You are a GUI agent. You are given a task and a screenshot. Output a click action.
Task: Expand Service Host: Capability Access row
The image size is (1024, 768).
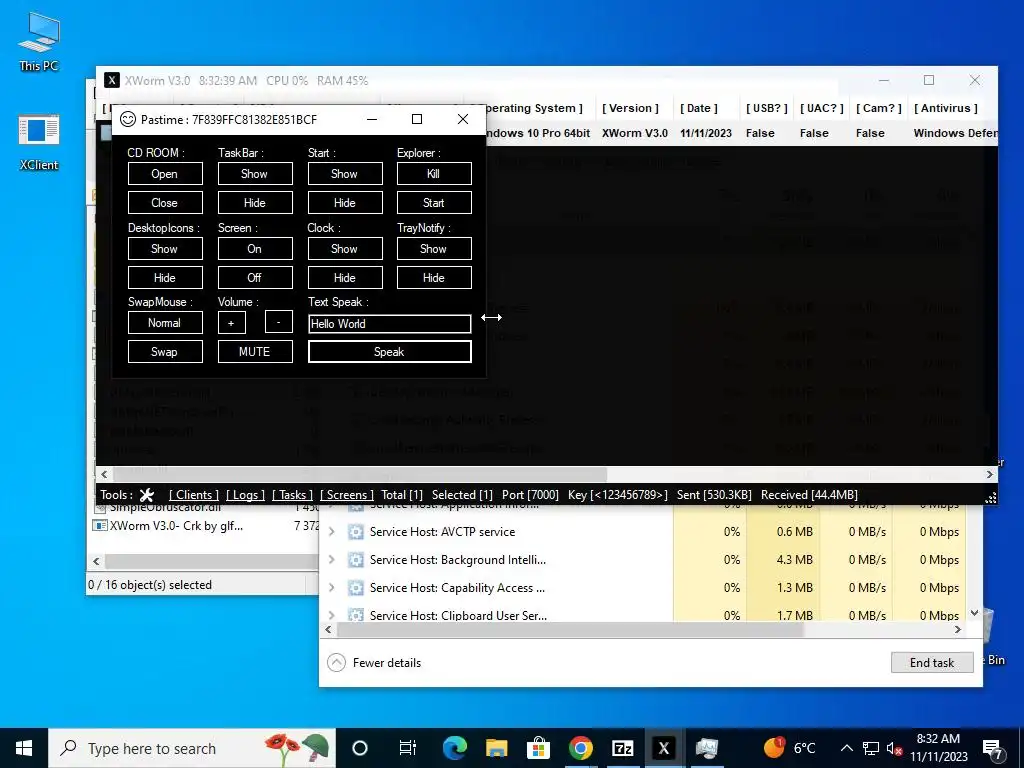(332, 588)
